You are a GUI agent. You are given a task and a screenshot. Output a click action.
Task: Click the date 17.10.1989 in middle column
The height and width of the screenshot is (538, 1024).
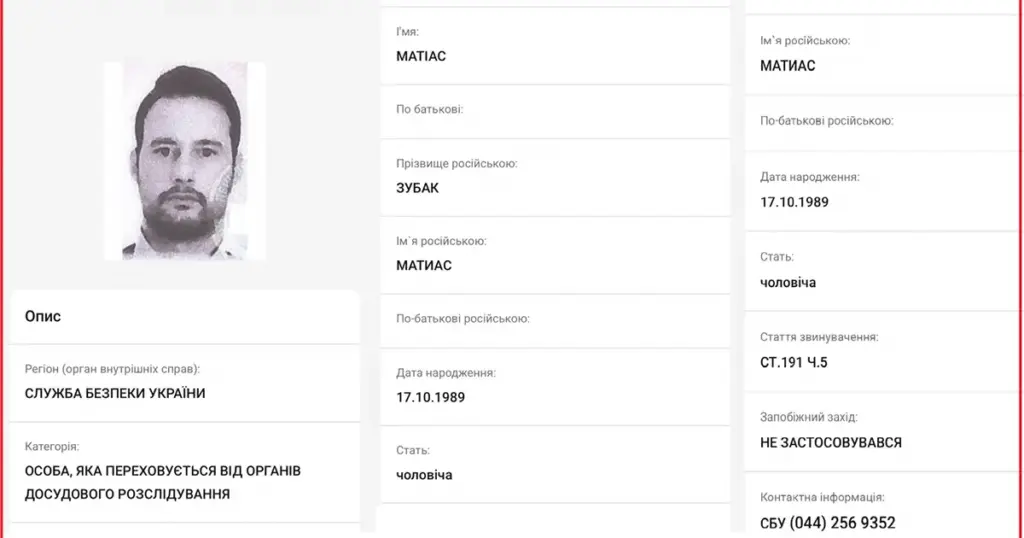click(x=430, y=397)
